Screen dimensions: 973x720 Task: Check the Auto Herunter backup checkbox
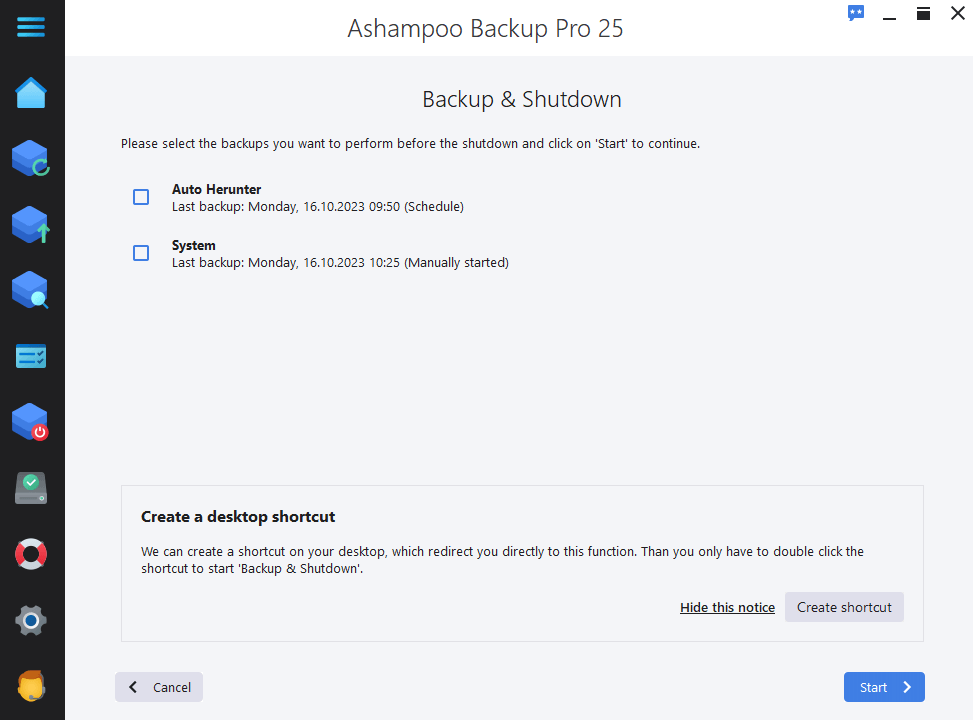140,197
